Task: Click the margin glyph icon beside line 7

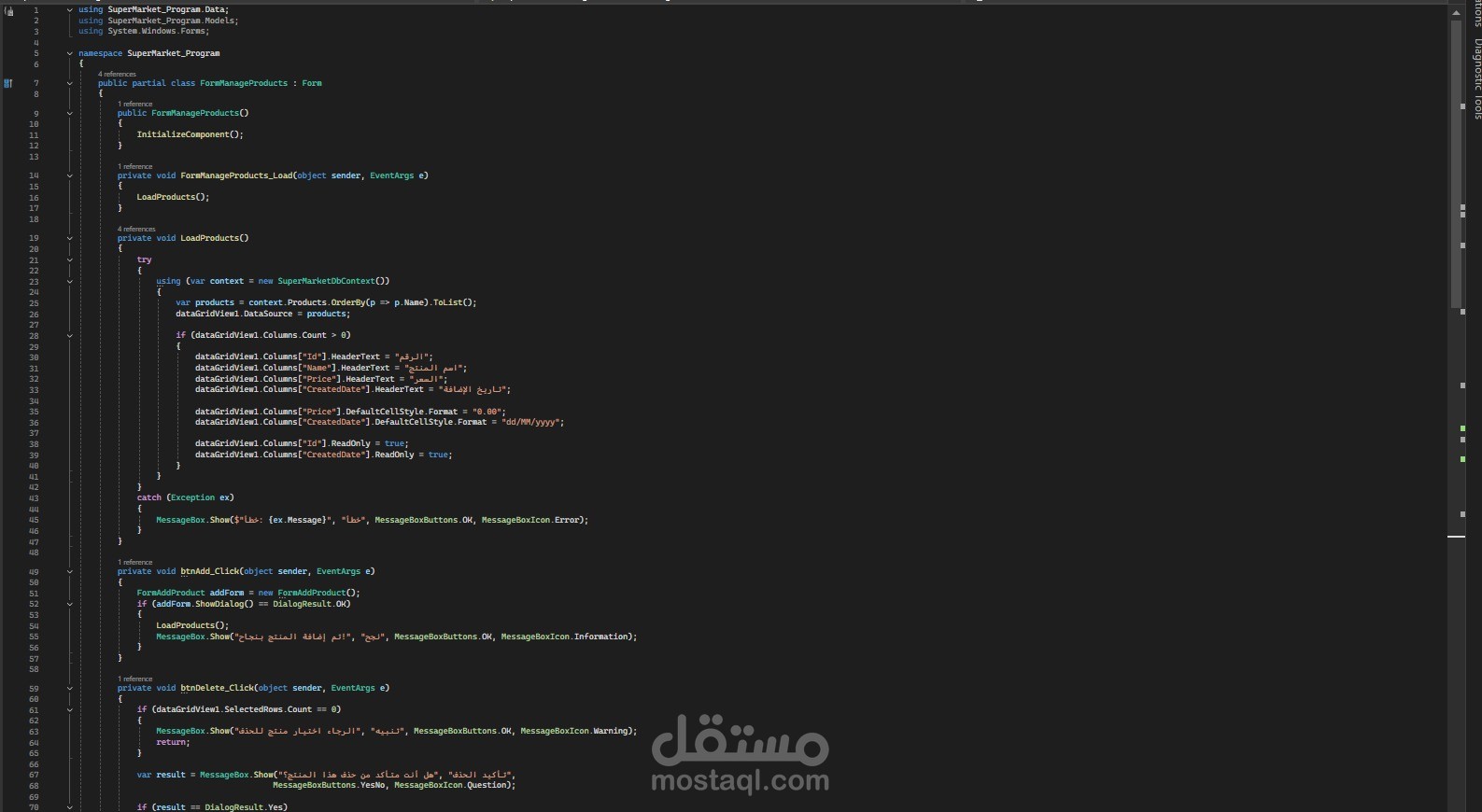Action: coord(8,83)
